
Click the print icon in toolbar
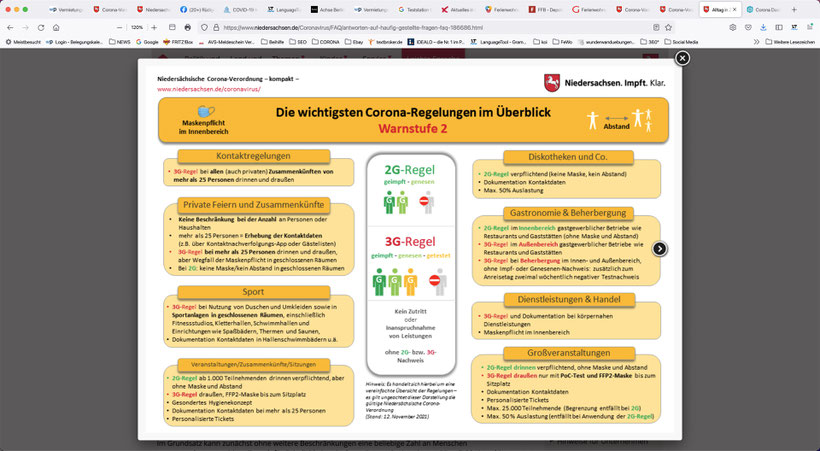tap(188, 27)
